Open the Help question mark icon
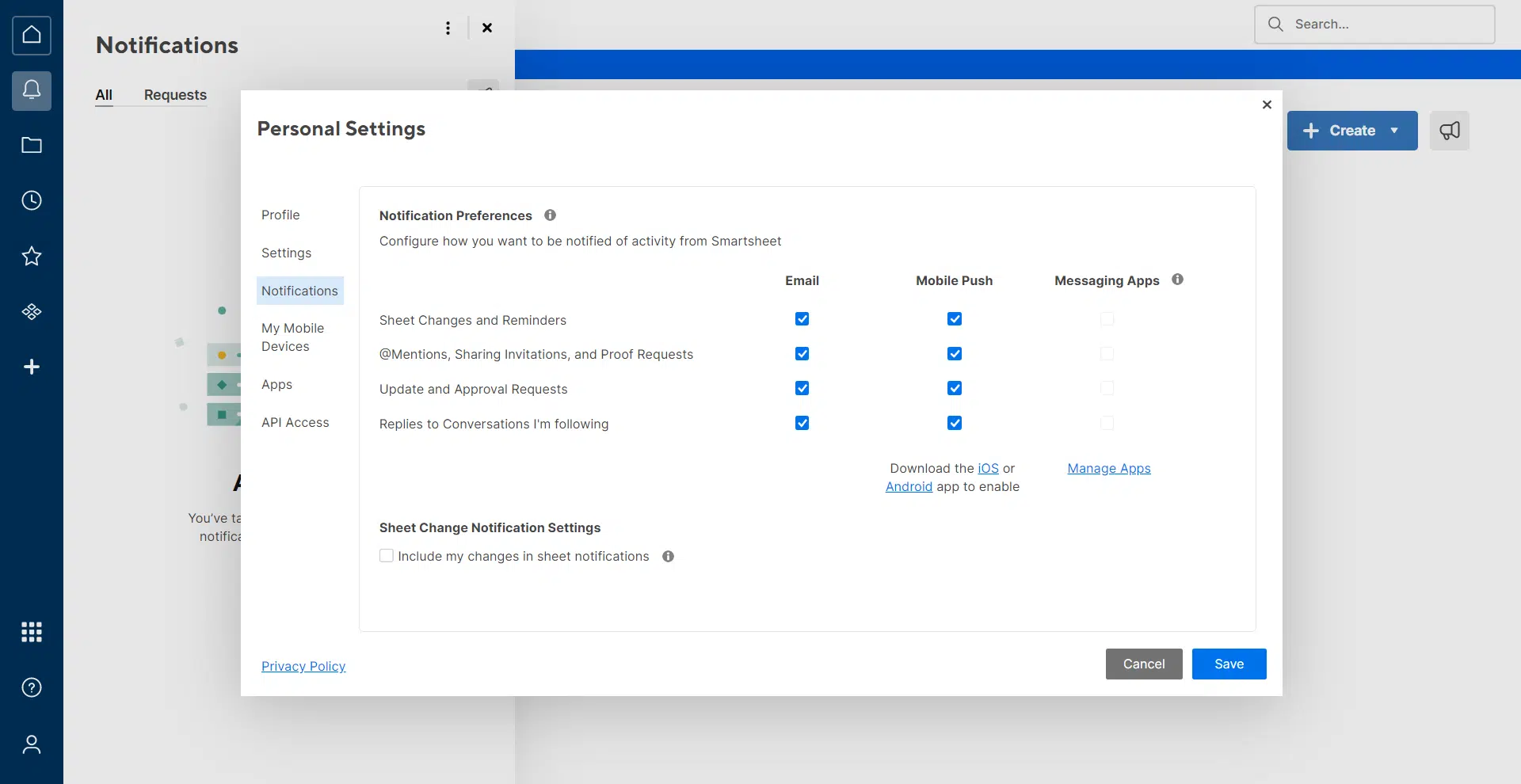This screenshot has height=784, width=1521. coord(32,687)
